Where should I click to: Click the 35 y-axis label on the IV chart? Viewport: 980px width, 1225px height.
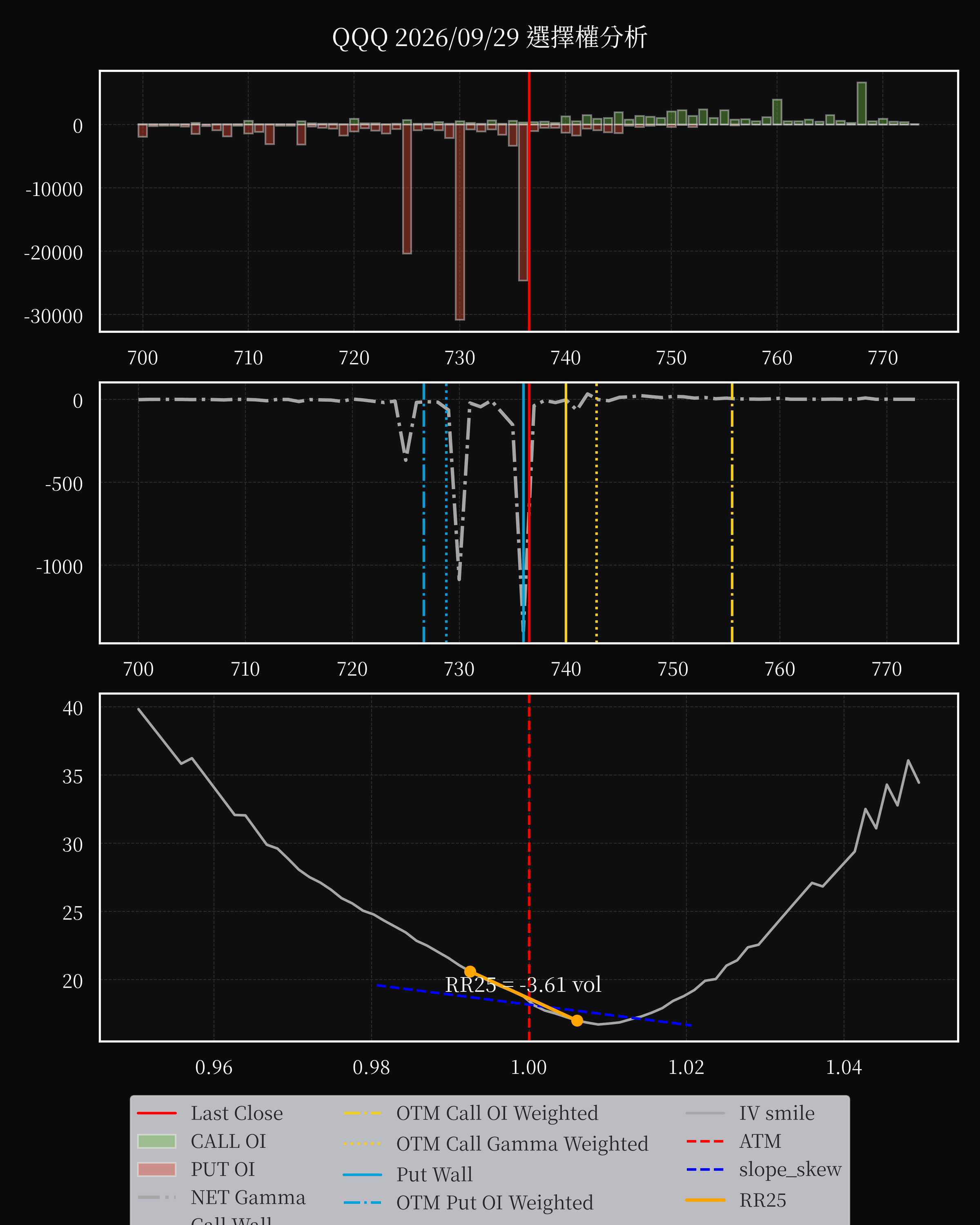point(73,776)
